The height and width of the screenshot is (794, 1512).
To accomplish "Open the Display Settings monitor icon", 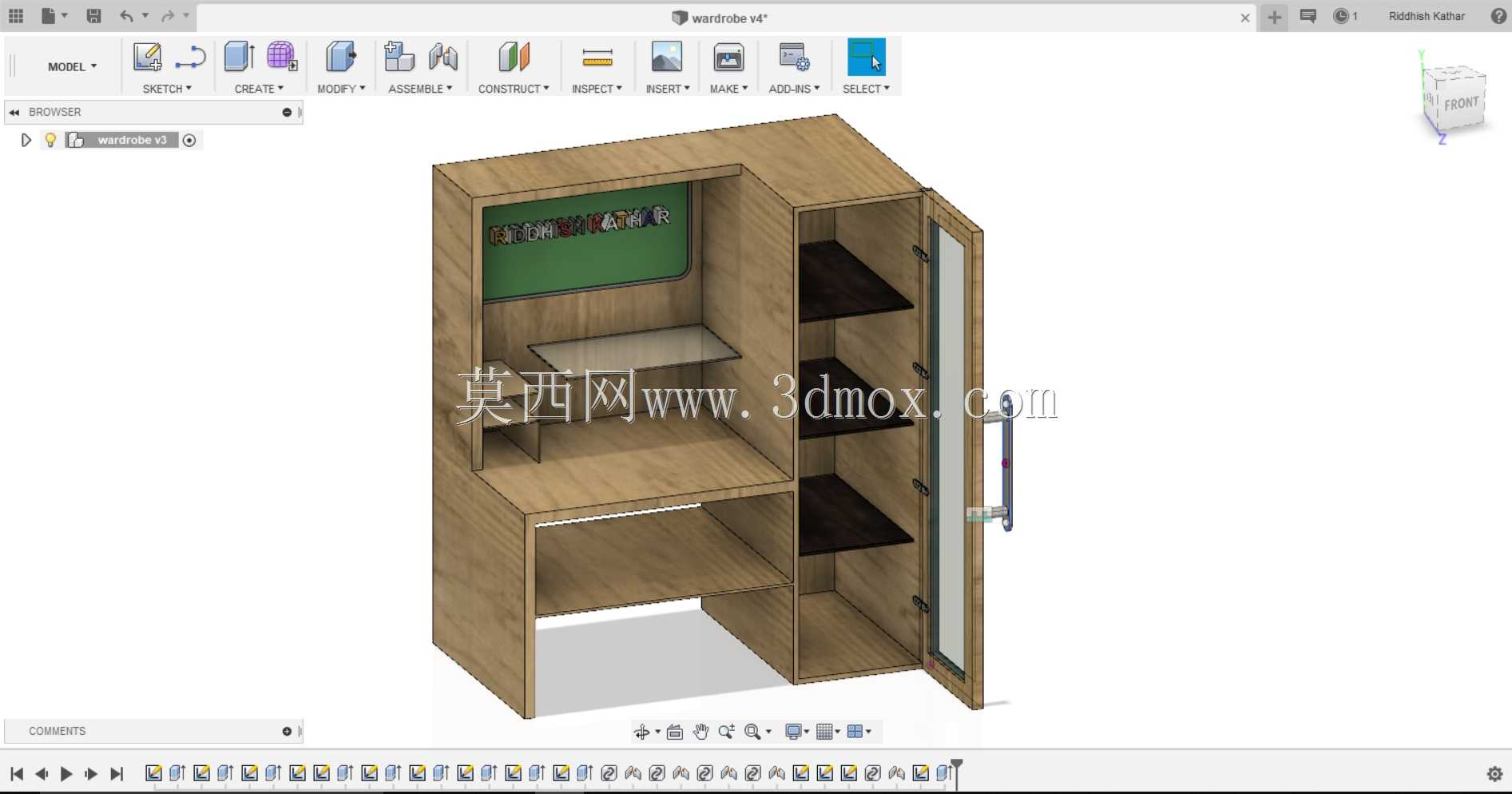I will pyautogui.click(x=793, y=732).
